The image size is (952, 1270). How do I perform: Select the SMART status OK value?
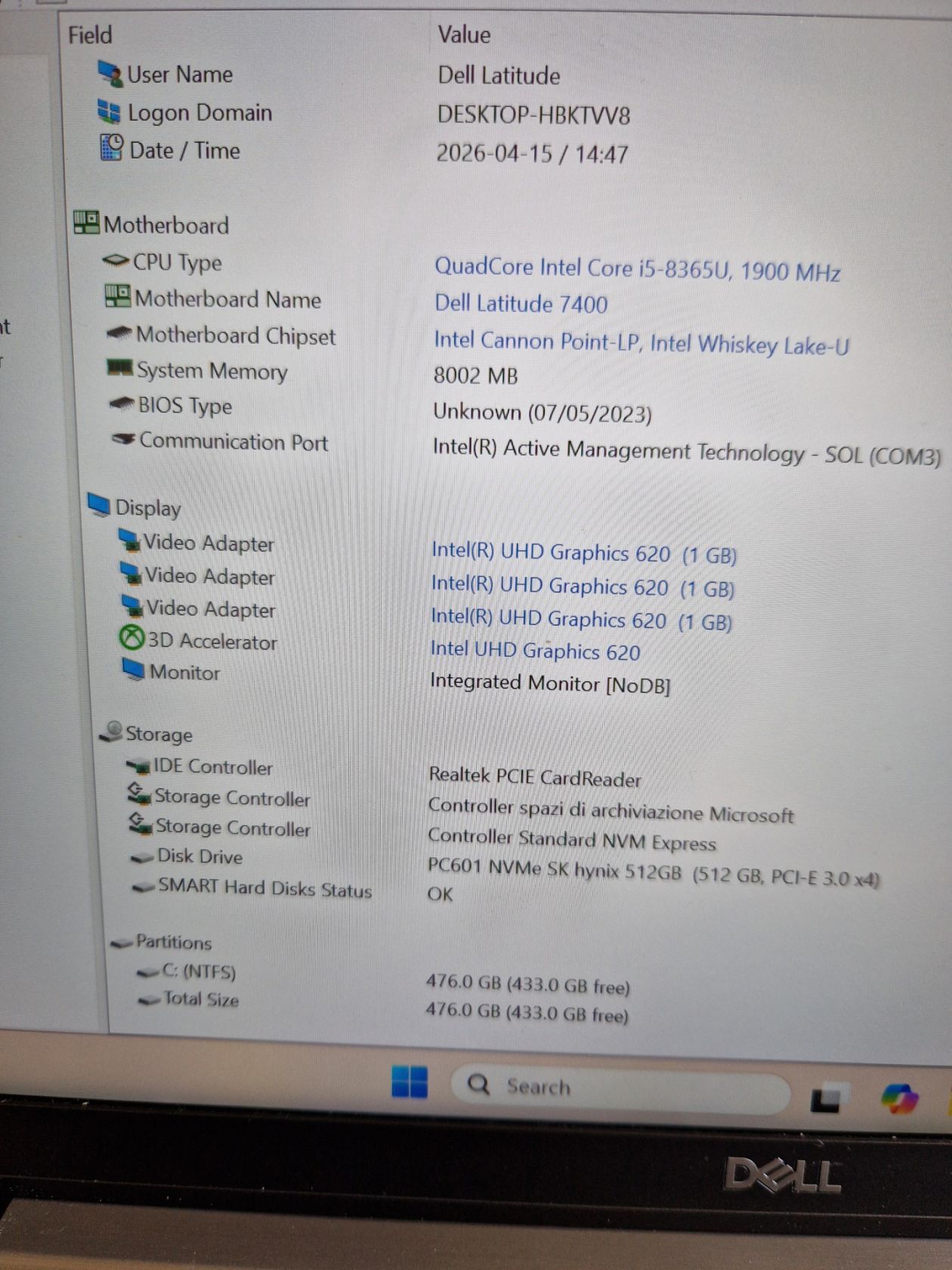[x=440, y=894]
